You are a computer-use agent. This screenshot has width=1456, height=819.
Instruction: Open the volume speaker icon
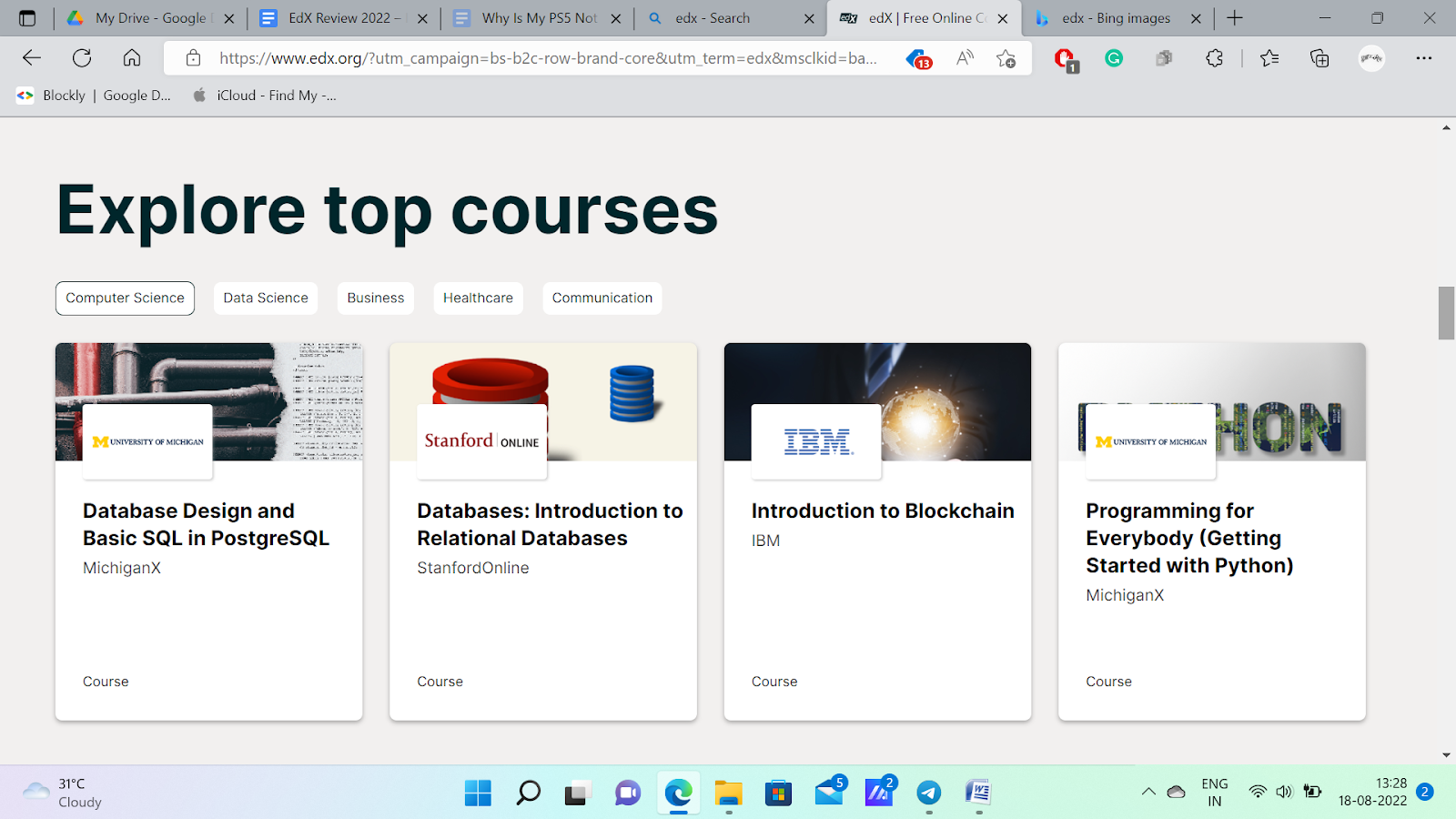(1284, 792)
